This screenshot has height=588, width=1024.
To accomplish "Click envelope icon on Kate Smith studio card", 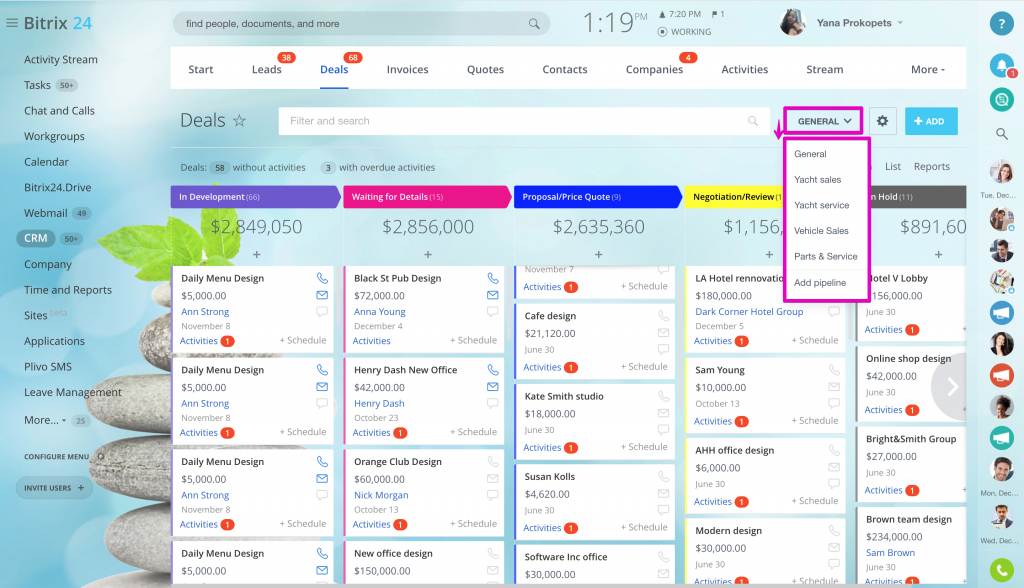I will 664,413.
